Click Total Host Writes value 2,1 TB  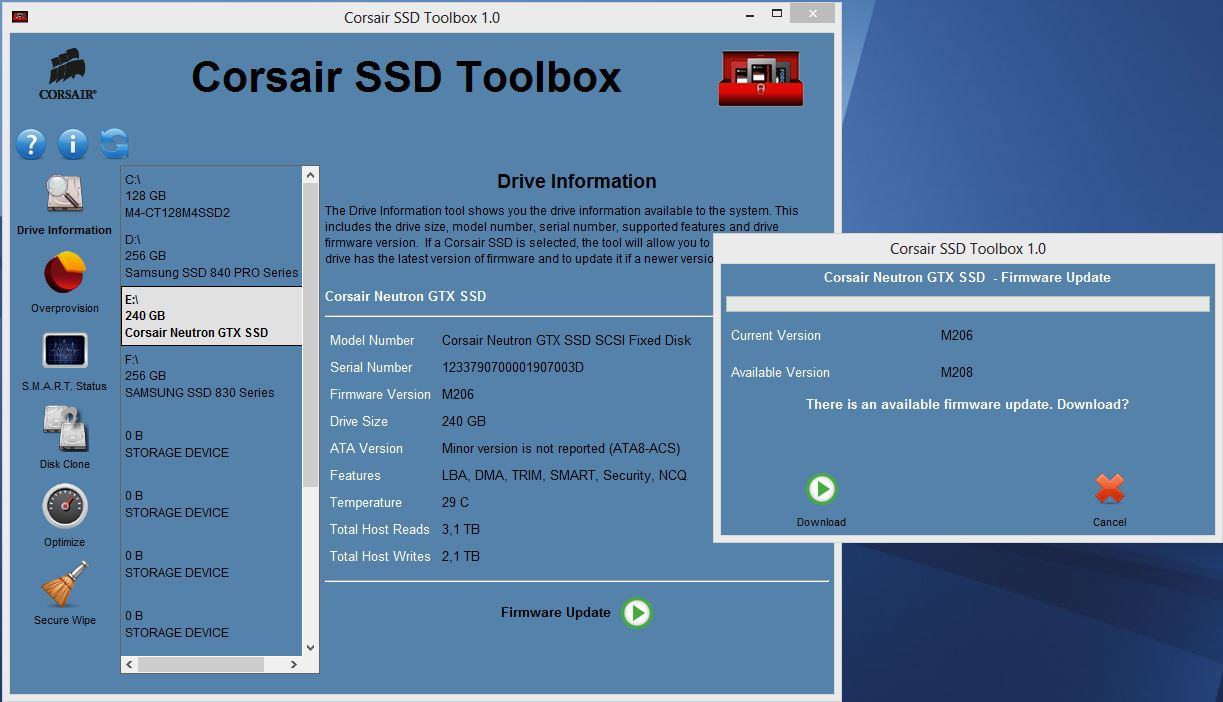(461, 556)
